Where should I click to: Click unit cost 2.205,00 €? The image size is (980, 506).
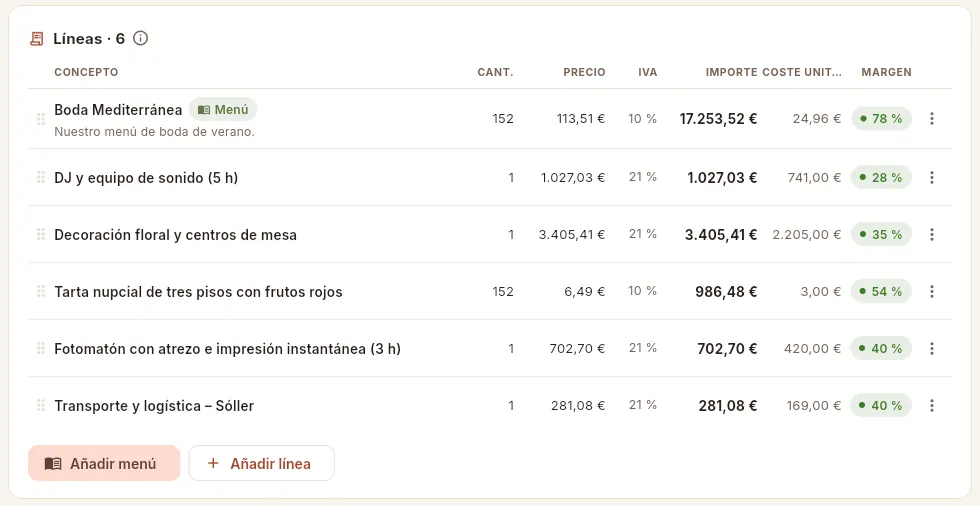click(807, 234)
